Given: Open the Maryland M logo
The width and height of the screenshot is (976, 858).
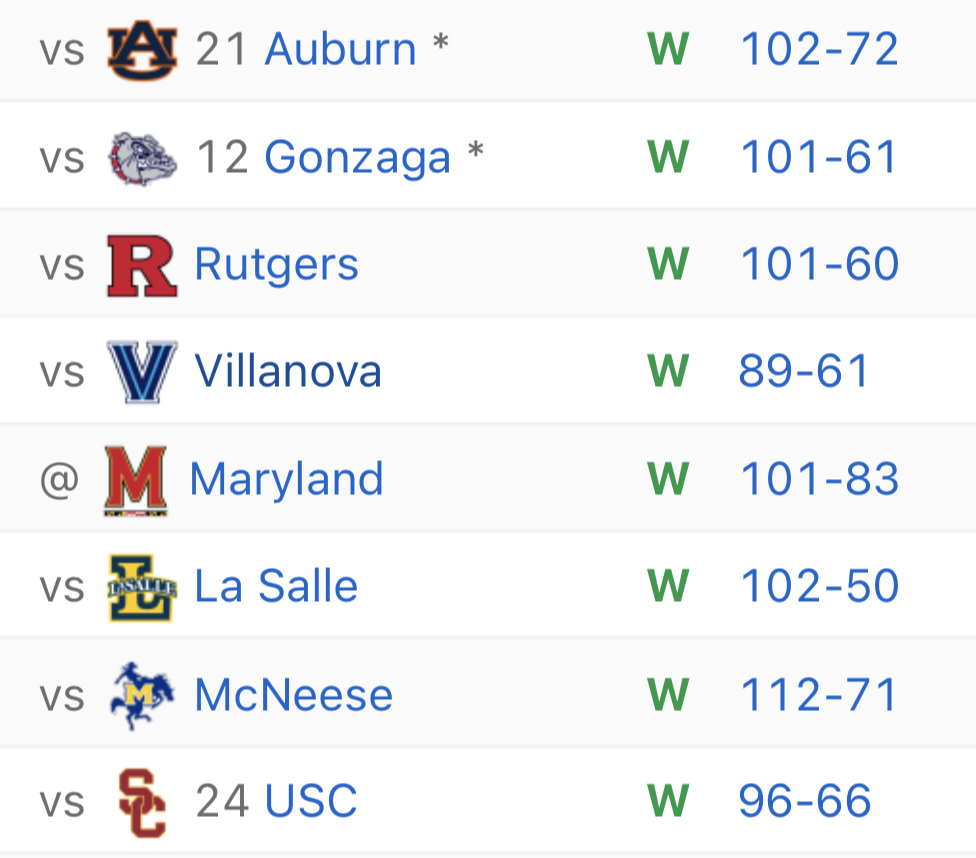Looking at the screenshot, I should click(136, 480).
